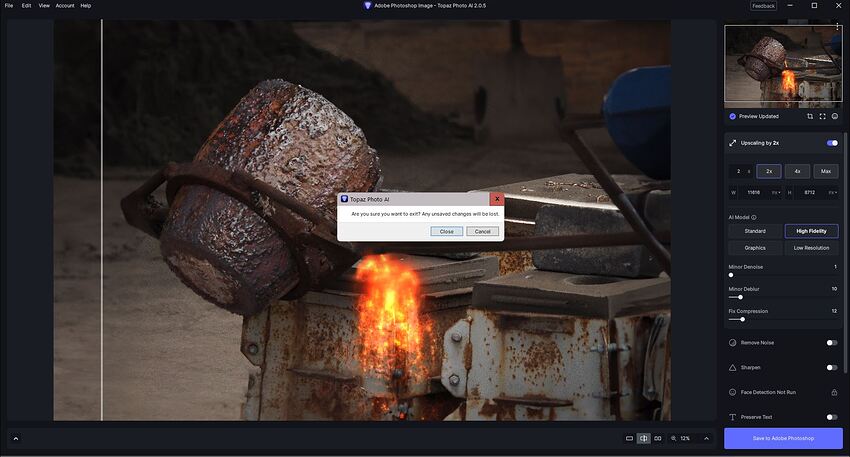Close the exit dialog with red X
Viewport: 850px width, 457px height.
(x=497, y=199)
